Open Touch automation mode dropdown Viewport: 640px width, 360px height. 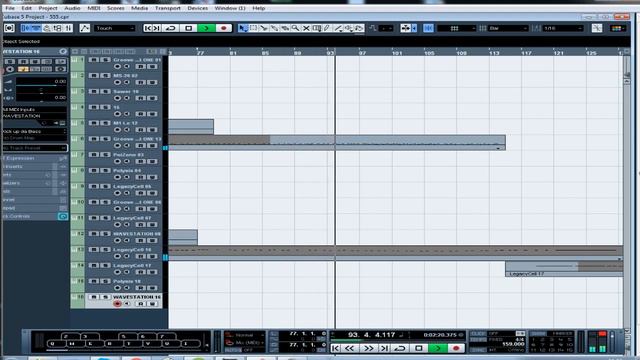click(x=115, y=28)
